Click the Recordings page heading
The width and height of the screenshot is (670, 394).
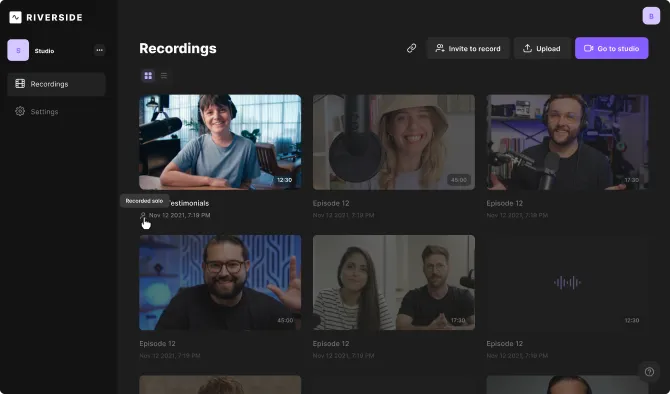[178, 48]
